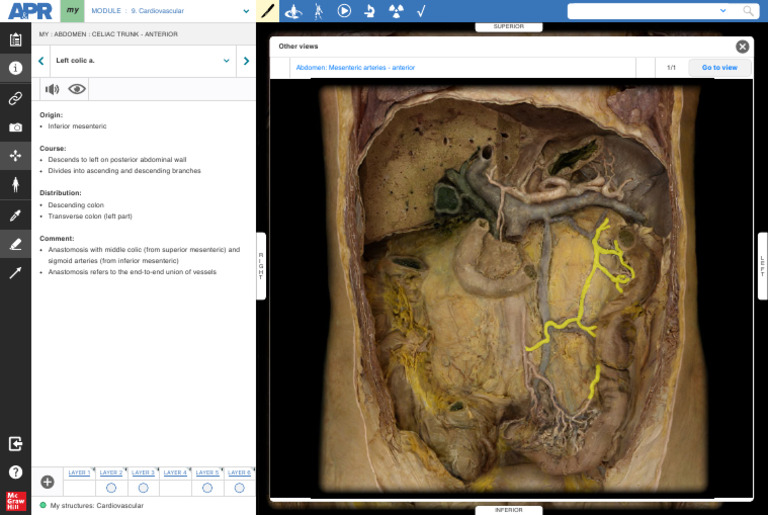Click the breadcrumb MY : ABDOMEN : CELIAC TRUNK - ANTERIOR
The height and width of the screenshot is (515, 768).
pyautogui.click(x=108, y=34)
